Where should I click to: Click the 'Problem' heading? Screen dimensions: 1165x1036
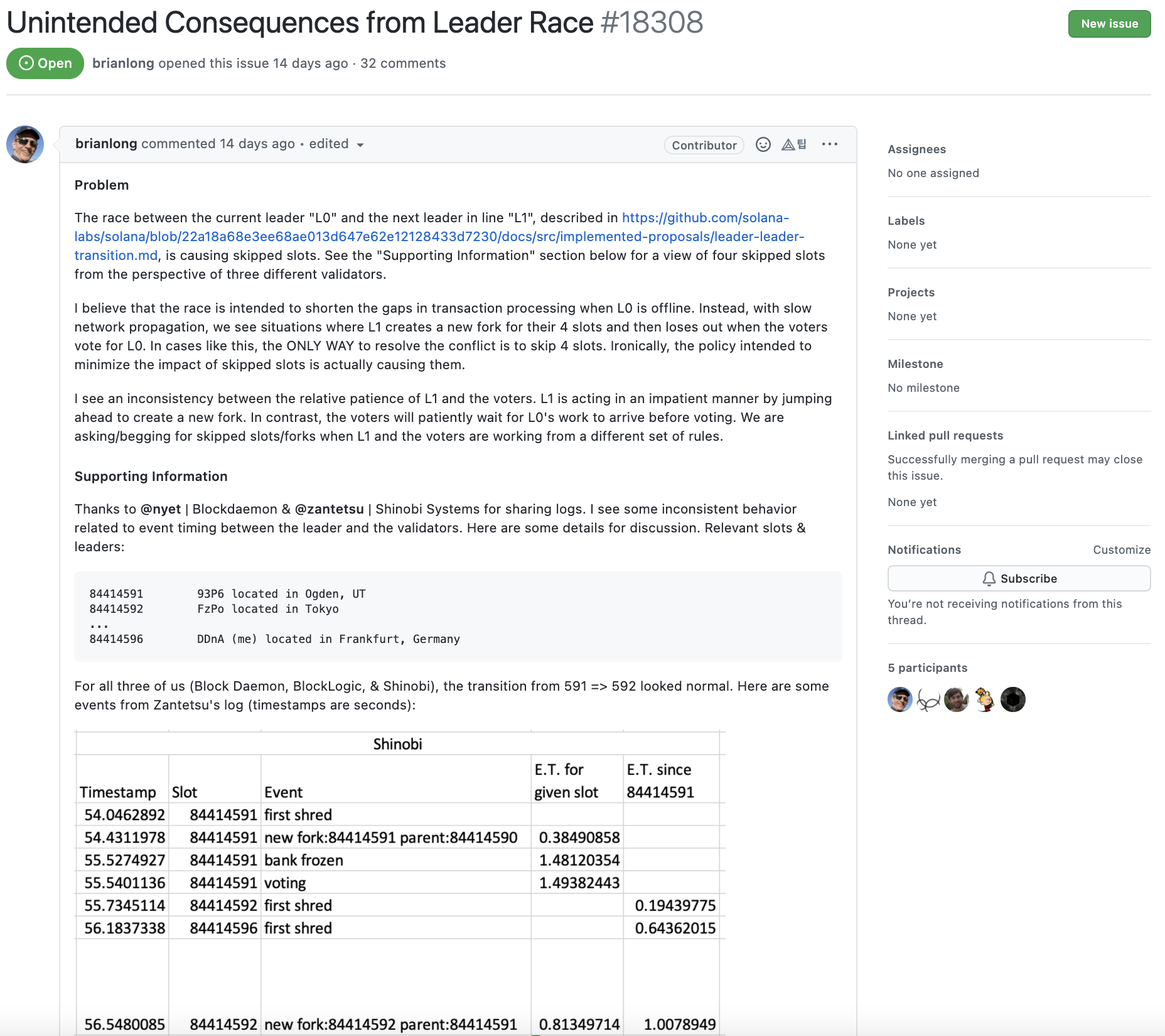(x=102, y=185)
